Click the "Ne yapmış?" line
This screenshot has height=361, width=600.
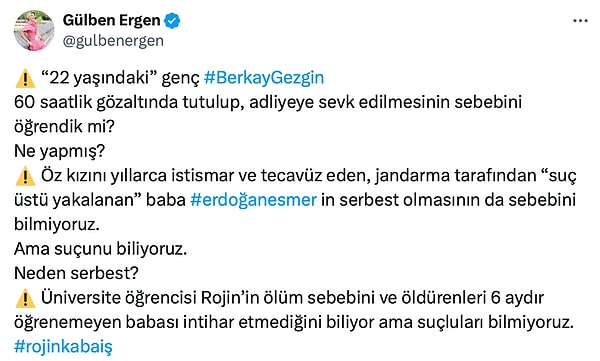click(x=59, y=151)
